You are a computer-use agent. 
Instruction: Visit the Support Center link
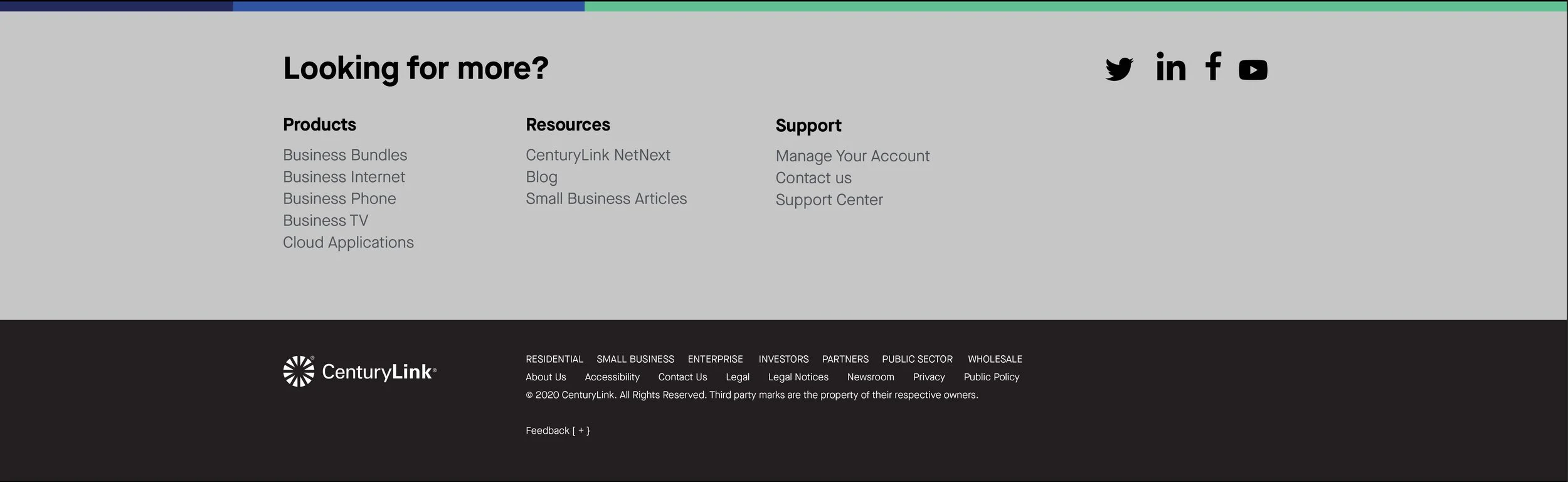pyautogui.click(x=829, y=200)
